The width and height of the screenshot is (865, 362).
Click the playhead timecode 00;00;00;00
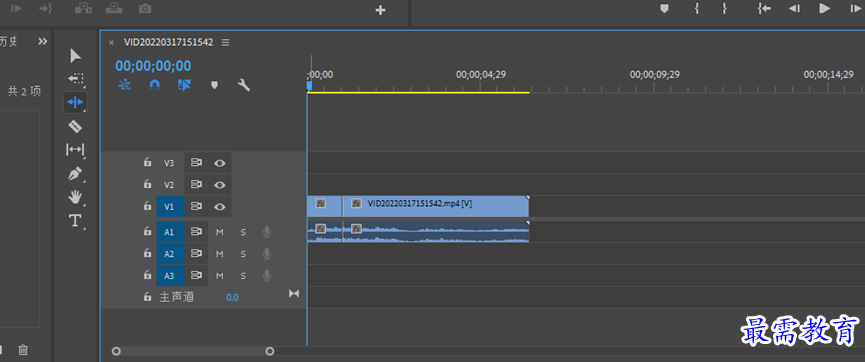(153, 66)
